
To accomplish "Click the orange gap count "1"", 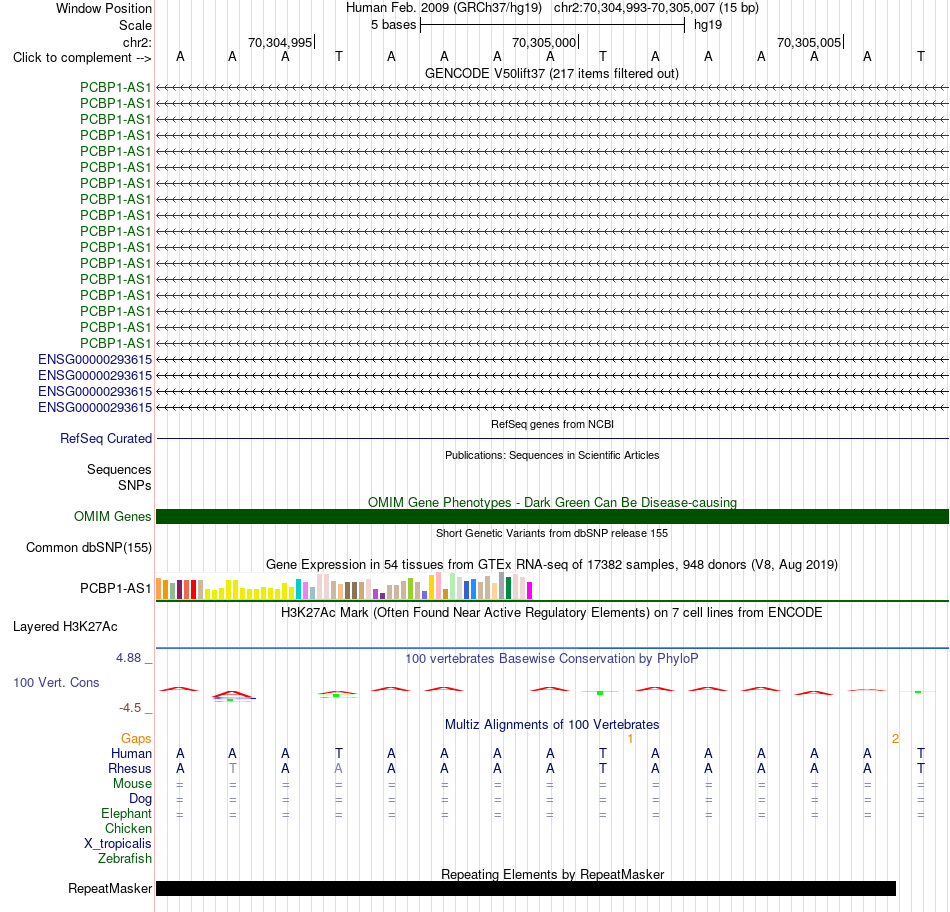I will point(630,738).
